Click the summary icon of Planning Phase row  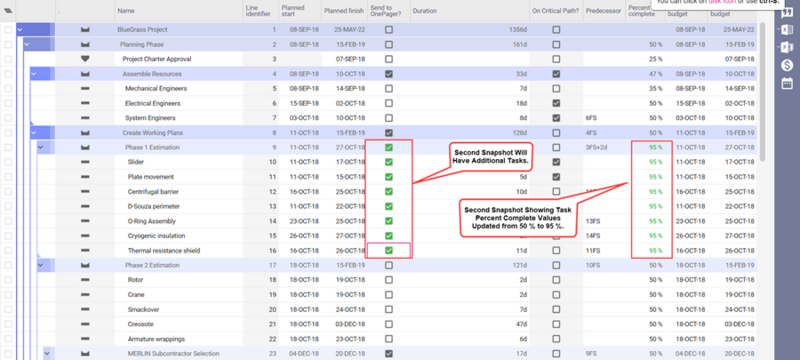pyautogui.click(x=85, y=44)
